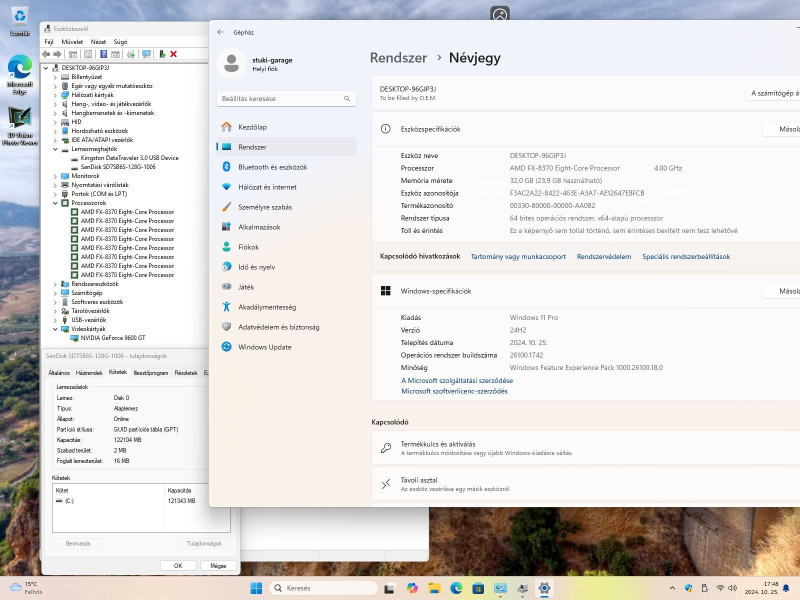Switch to the Általános tab in properties dialog
Screen dimensions: 800x600
(x=59, y=373)
